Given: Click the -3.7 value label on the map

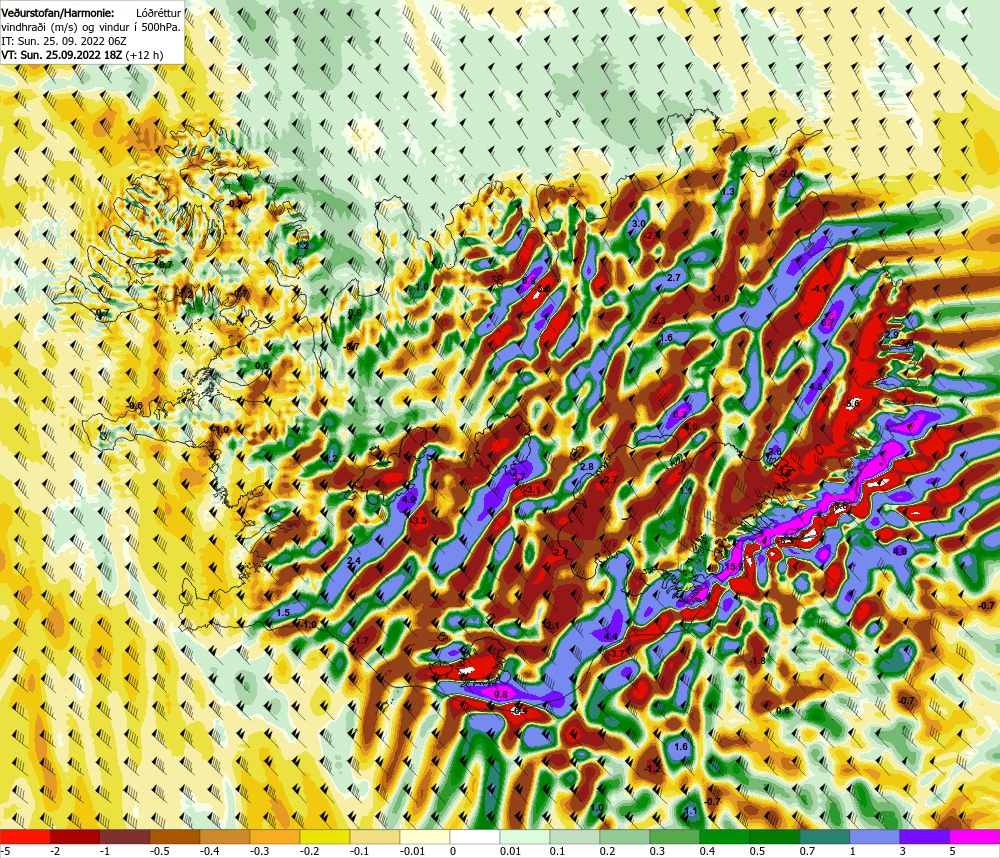Looking at the screenshot, I should point(617,654).
